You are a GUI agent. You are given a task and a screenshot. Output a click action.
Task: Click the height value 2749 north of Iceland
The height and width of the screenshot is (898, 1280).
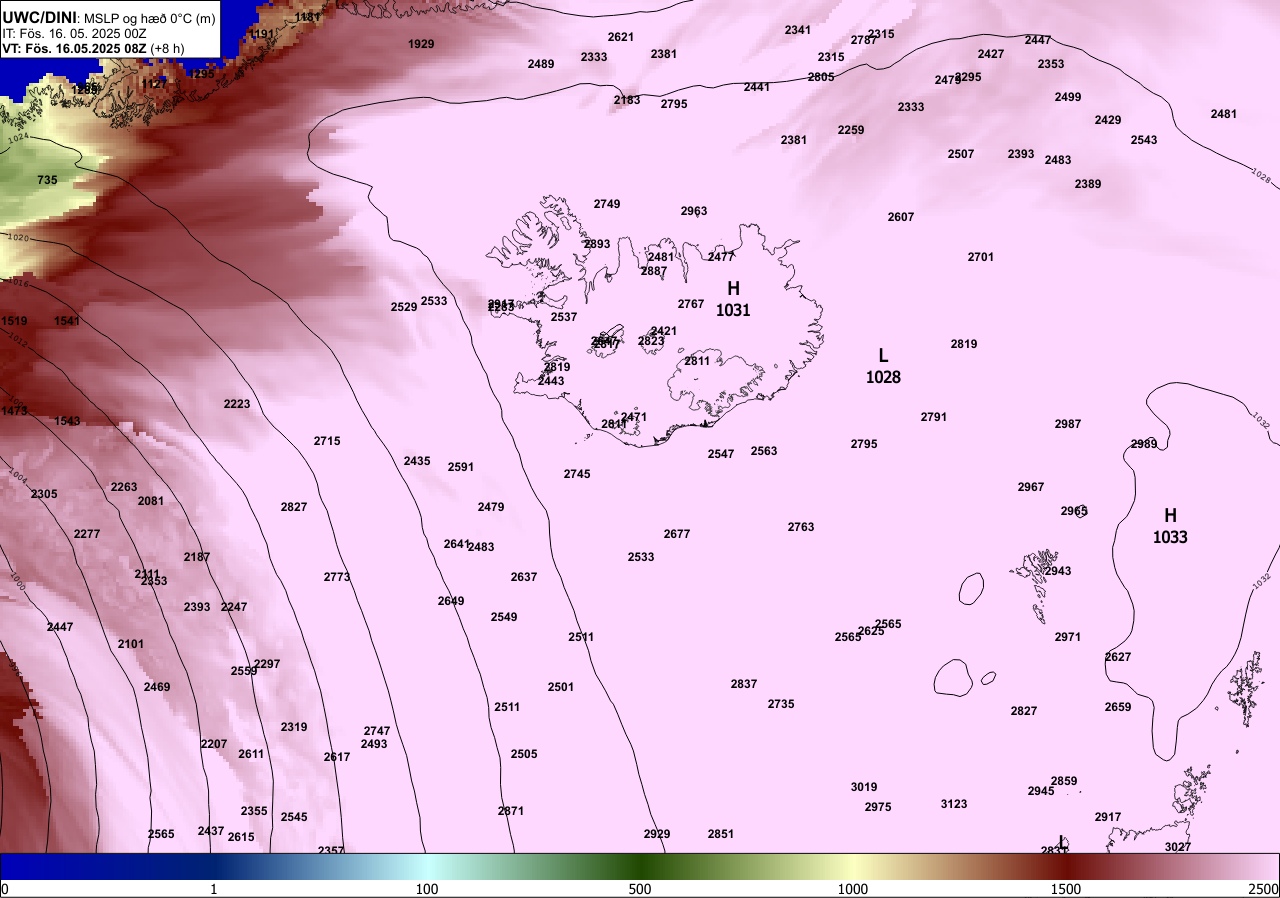(x=607, y=204)
